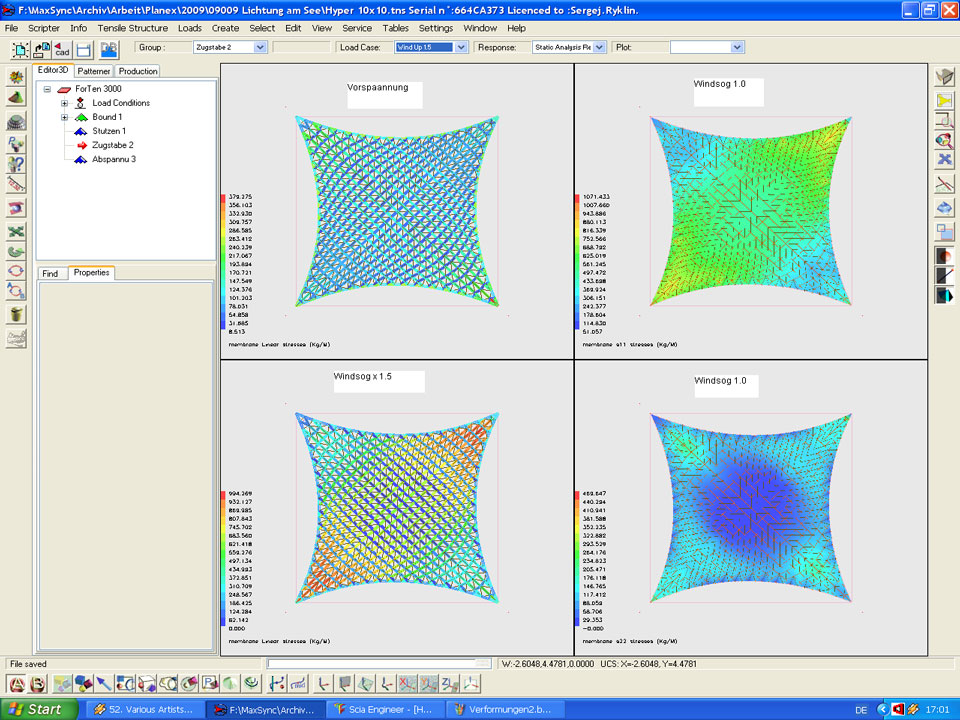Click the DB database toolbar icon

pyautogui.click(x=108, y=48)
